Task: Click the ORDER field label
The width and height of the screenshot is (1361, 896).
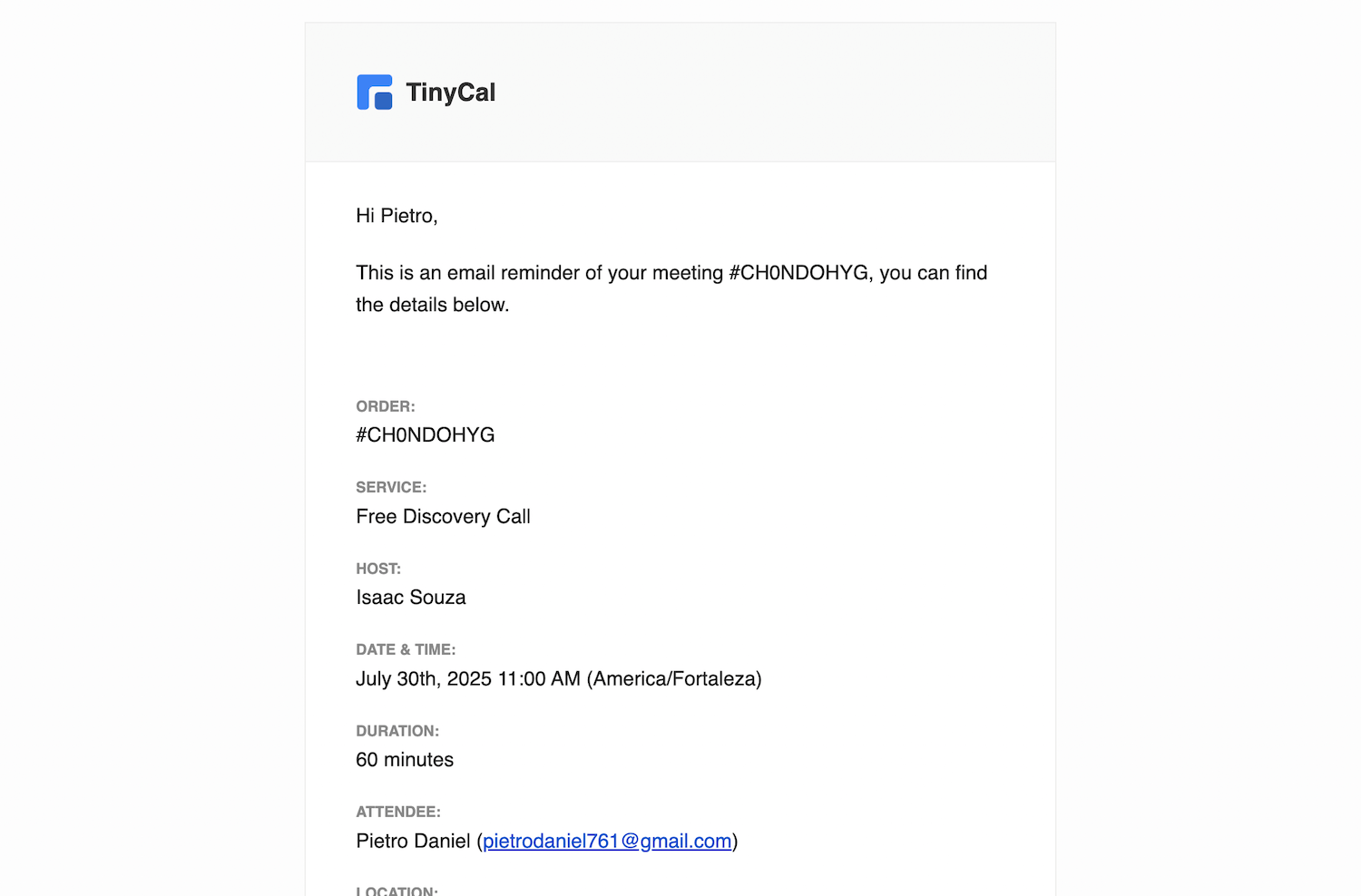Action: tap(386, 406)
